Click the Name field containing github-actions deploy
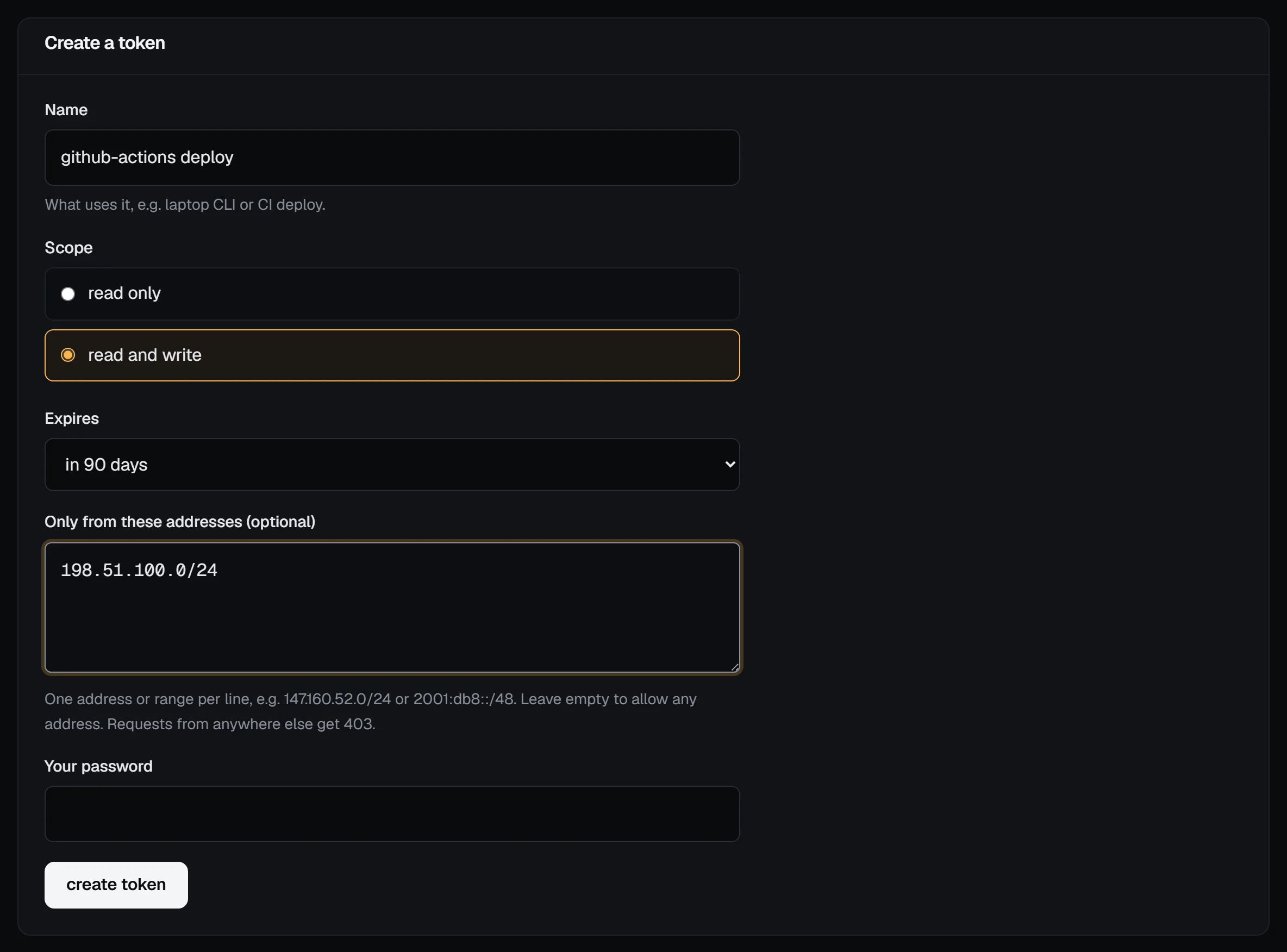The image size is (1287, 952). [x=392, y=158]
